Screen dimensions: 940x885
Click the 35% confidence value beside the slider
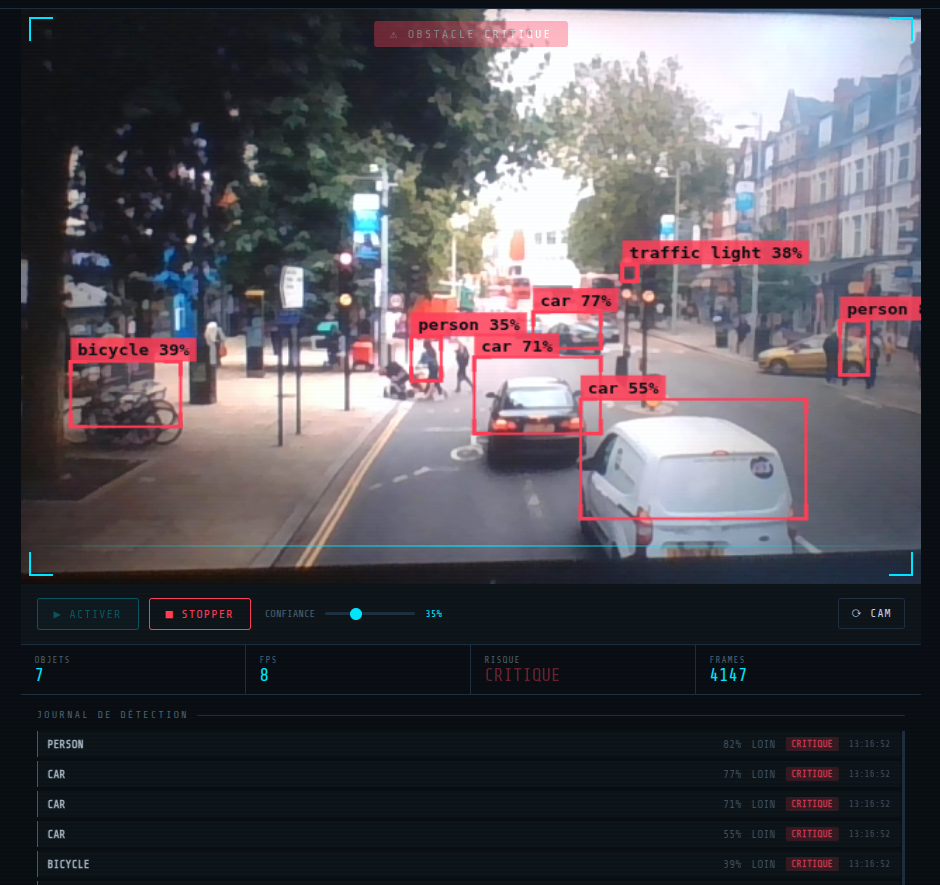point(433,614)
